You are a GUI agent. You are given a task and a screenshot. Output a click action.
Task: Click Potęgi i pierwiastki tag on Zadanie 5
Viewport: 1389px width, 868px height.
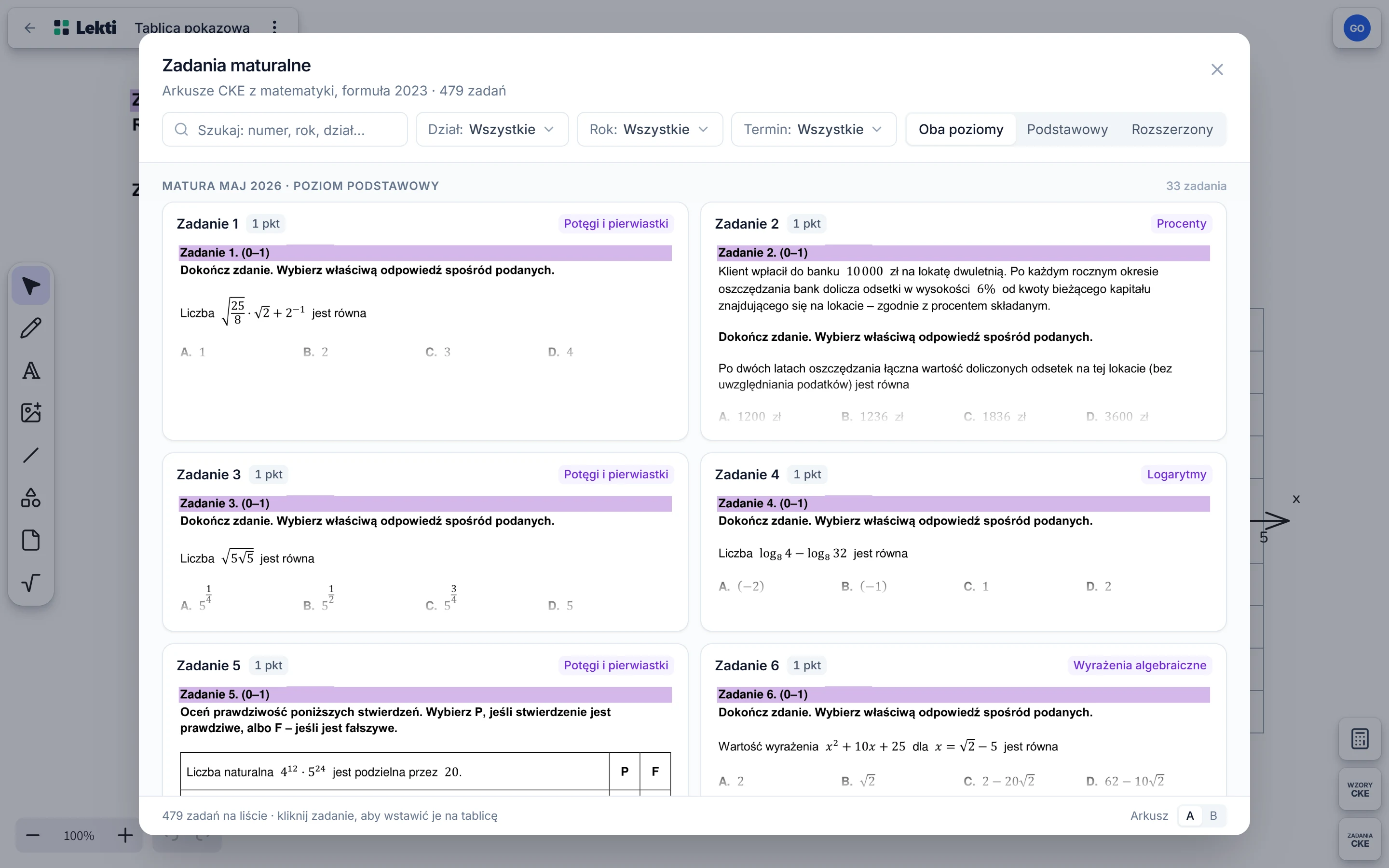point(615,665)
